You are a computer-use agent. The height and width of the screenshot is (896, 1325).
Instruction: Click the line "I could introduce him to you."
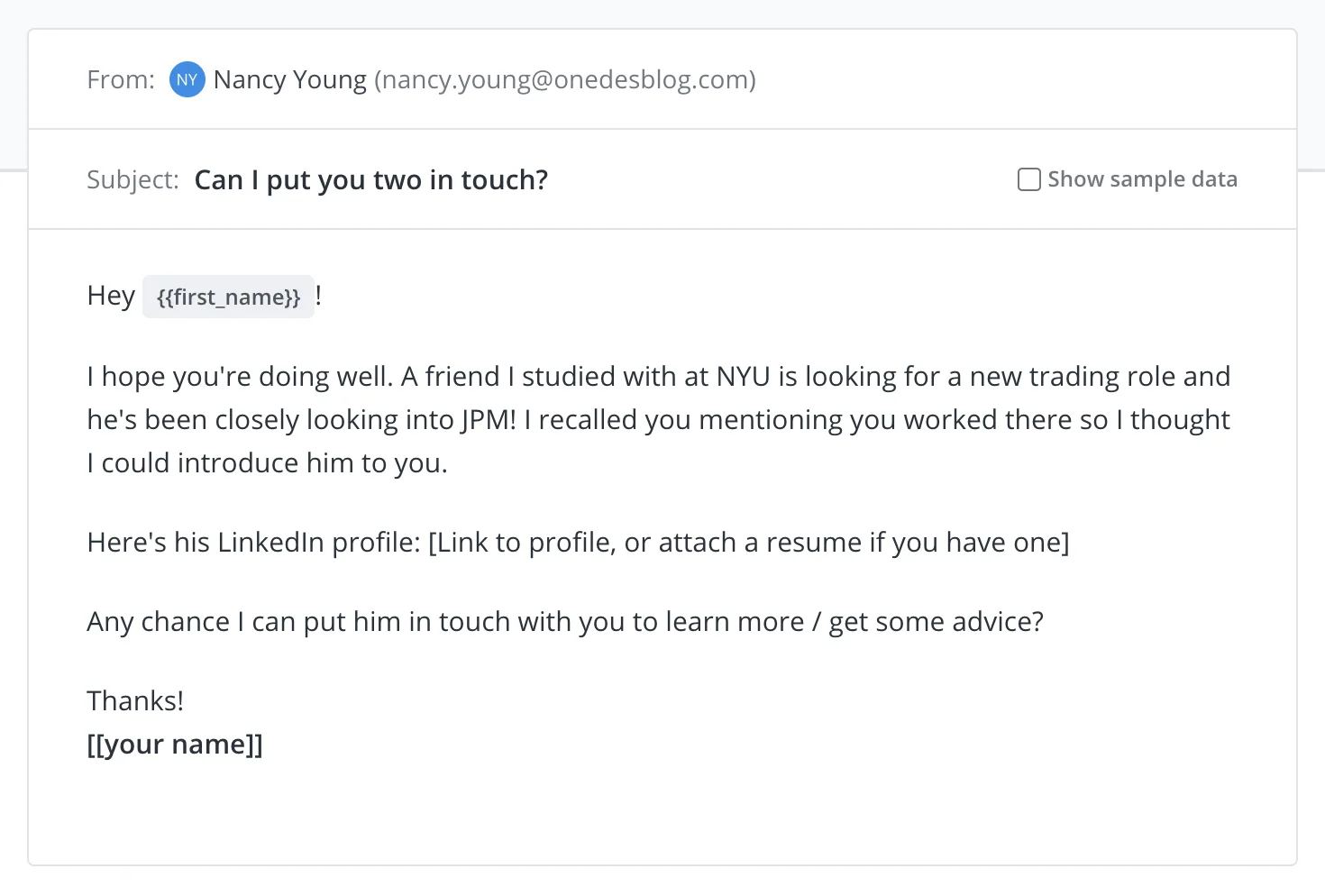tap(267, 463)
